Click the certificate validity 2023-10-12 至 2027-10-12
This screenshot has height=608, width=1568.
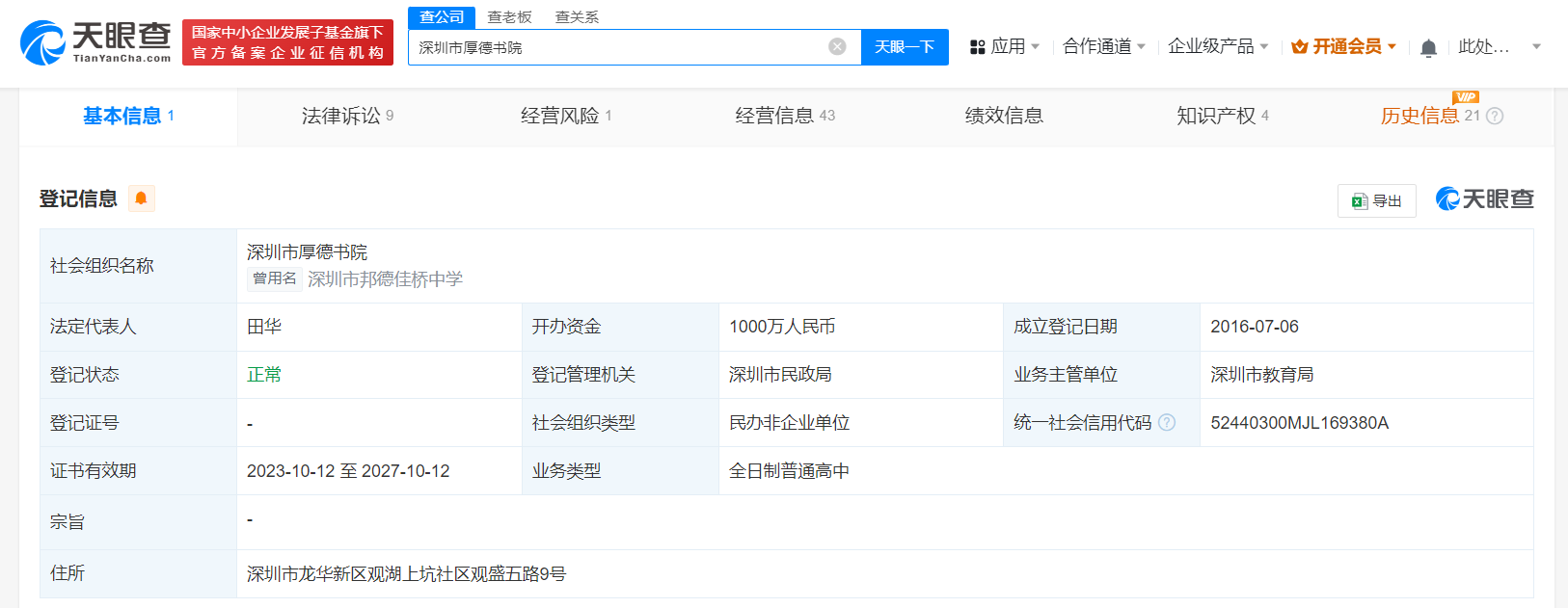pos(348,471)
